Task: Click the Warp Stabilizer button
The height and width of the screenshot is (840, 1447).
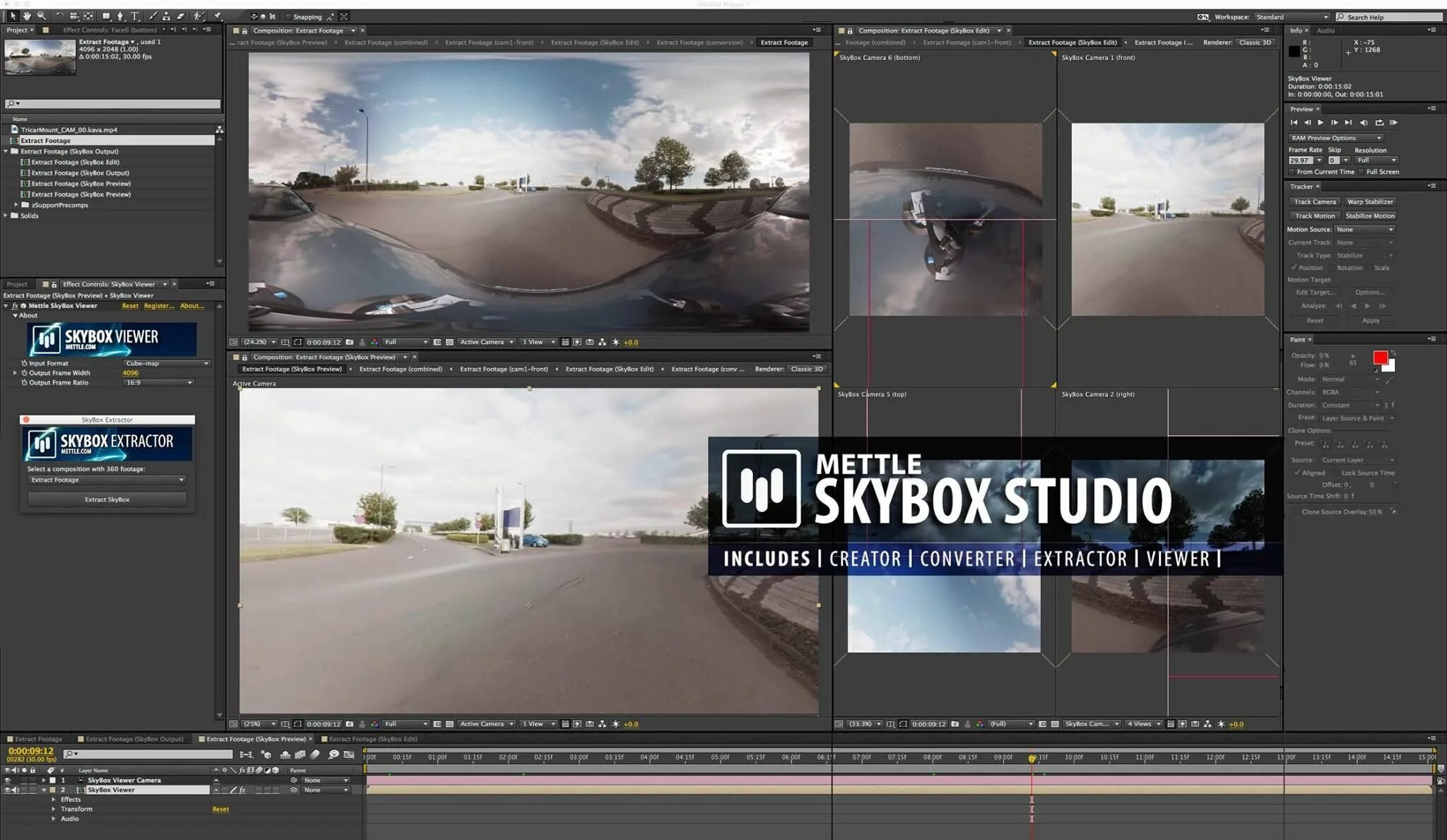Action: pos(1370,202)
